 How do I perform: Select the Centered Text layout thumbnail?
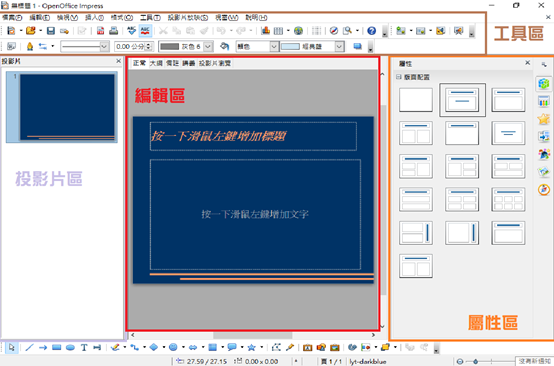[x=508, y=133]
